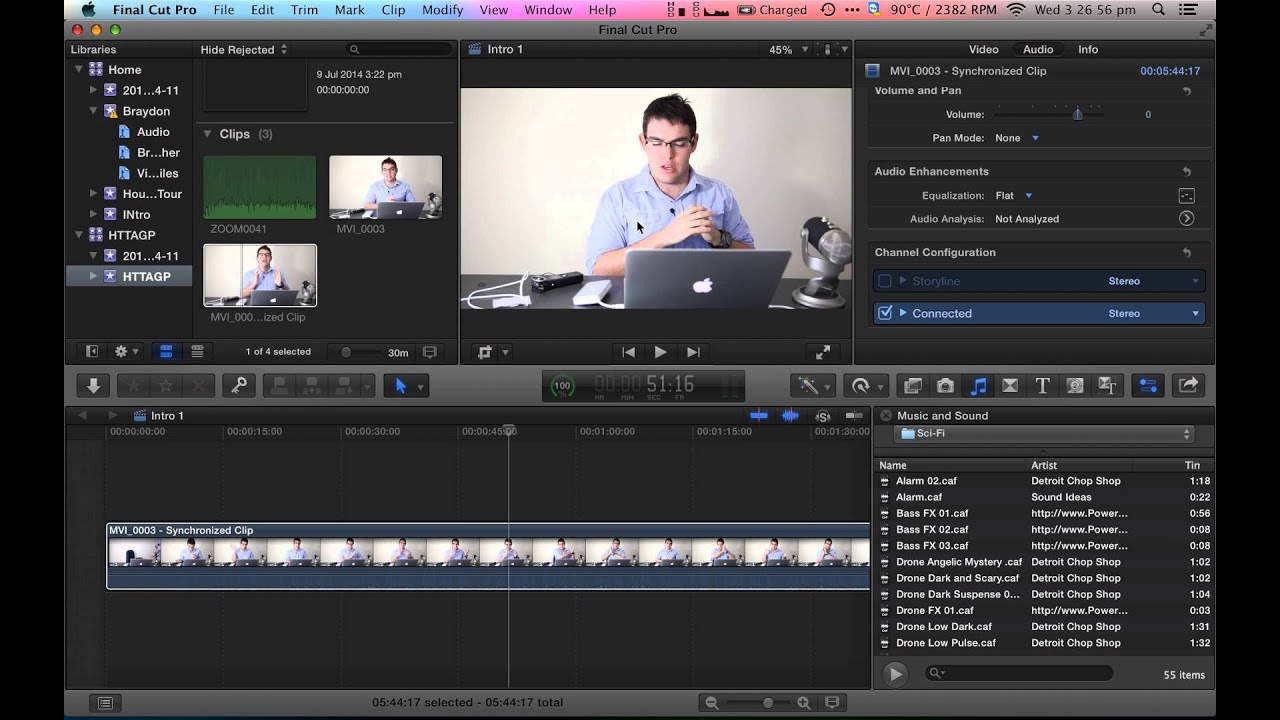The height and width of the screenshot is (720, 1280).
Task: Show the Themes browser
Action: 1107,385
